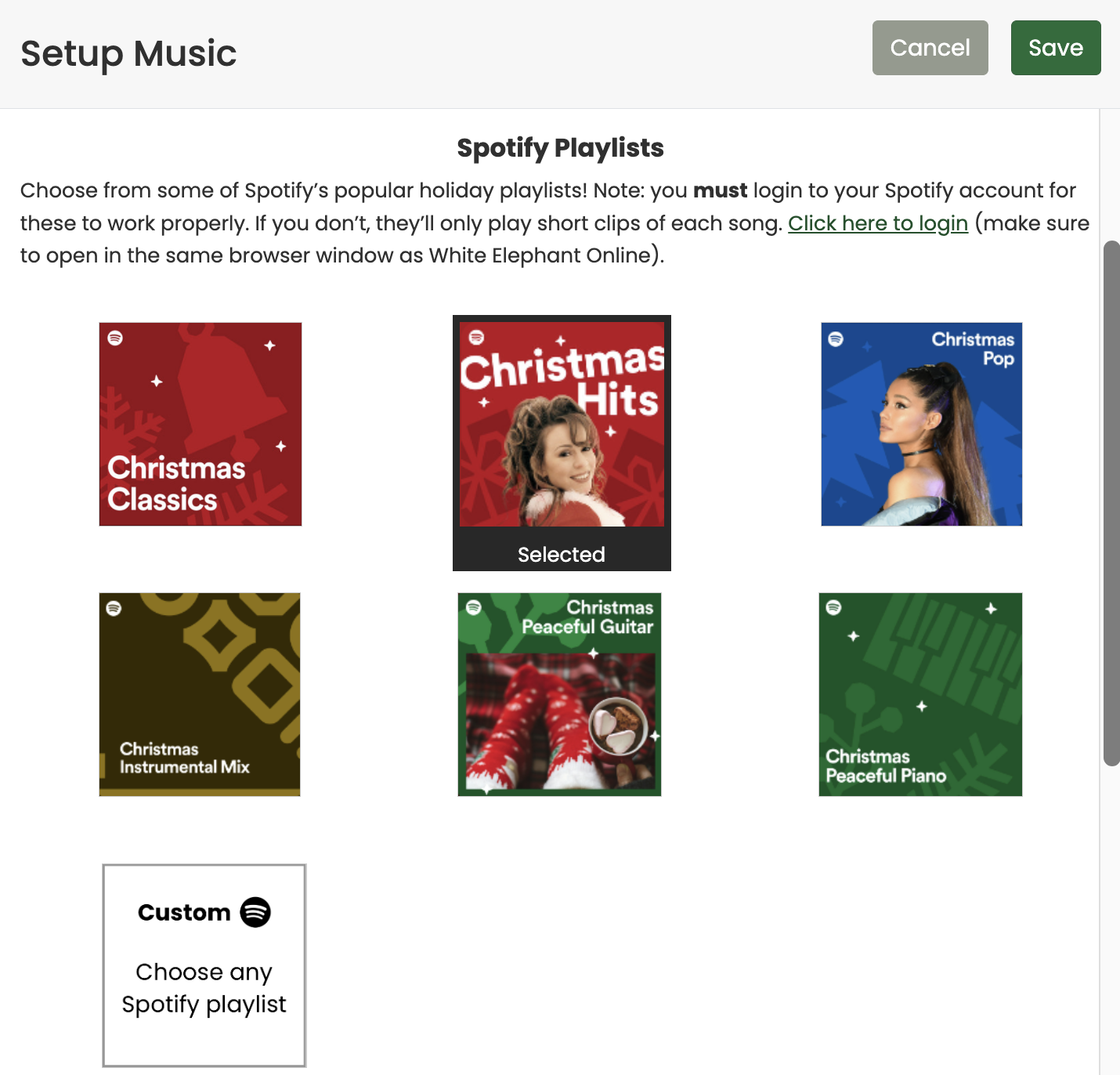1120x1075 pixels.
Task: Select the Christmas Instrumental Mix playlist
Action: [200, 694]
